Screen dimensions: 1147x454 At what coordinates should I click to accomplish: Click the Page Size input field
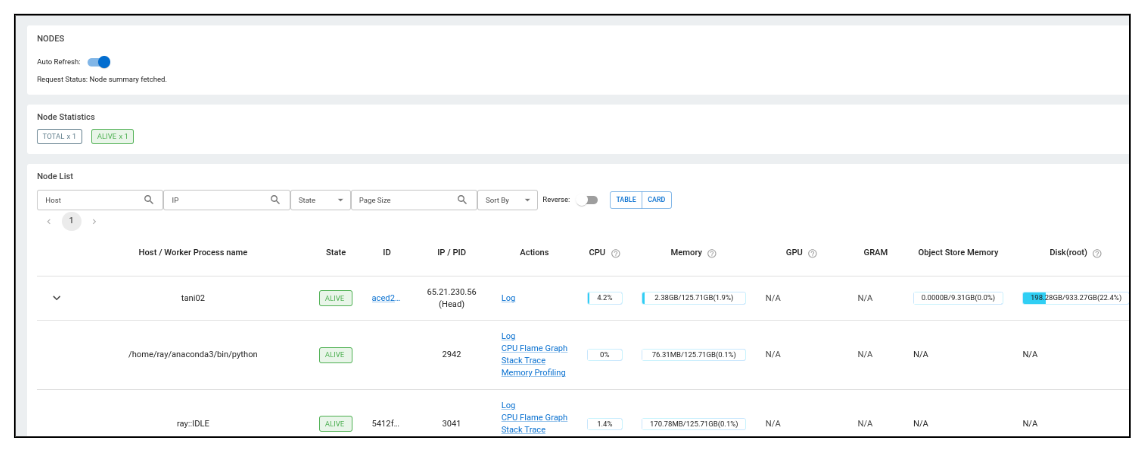point(413,200)
